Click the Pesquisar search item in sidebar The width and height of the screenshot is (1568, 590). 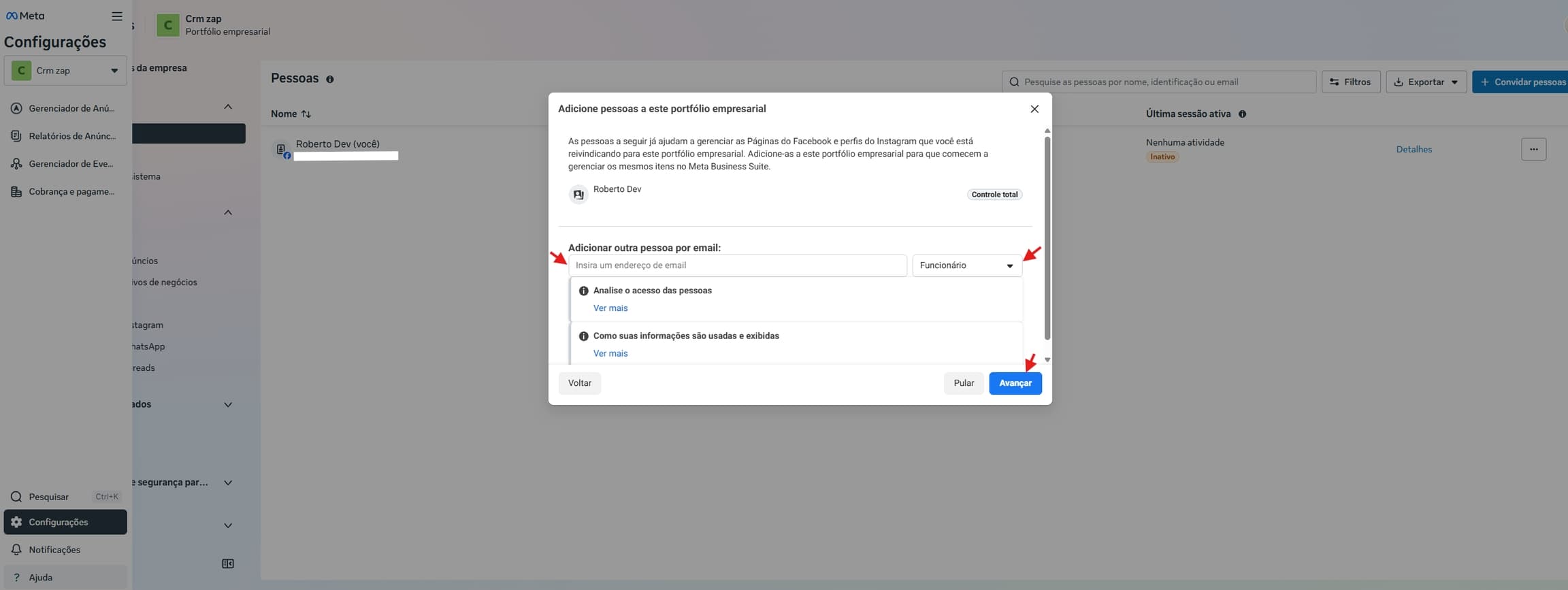coord(65,497)
